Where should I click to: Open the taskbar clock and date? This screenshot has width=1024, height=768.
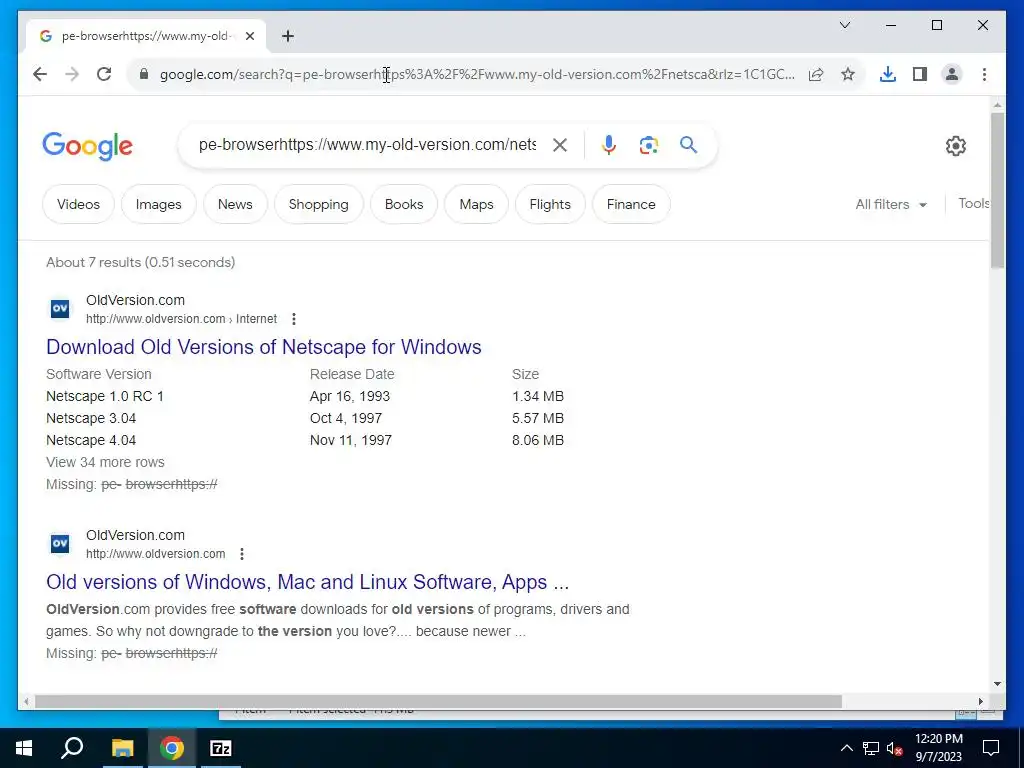938,748
